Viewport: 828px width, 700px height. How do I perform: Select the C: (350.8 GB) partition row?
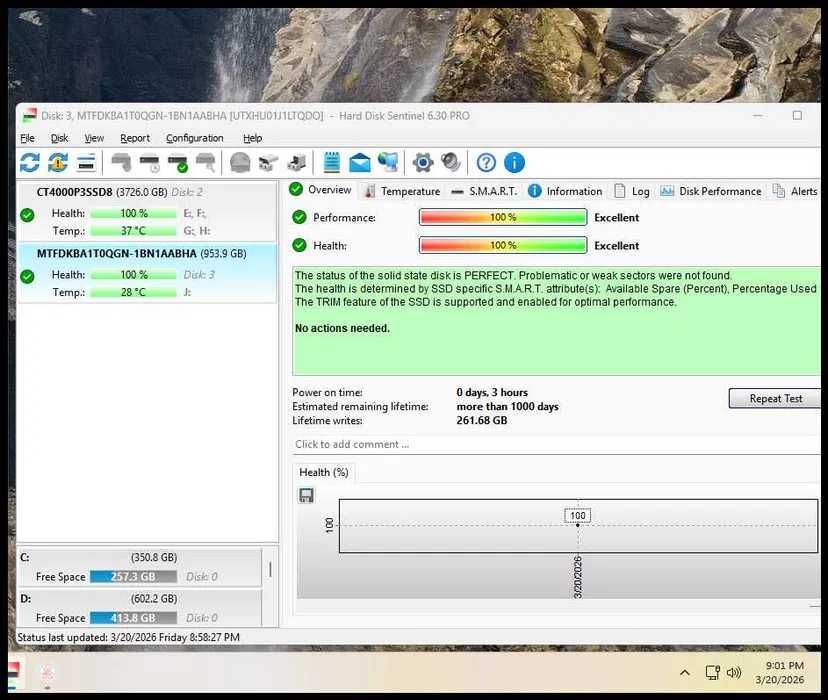pos(140,567)
